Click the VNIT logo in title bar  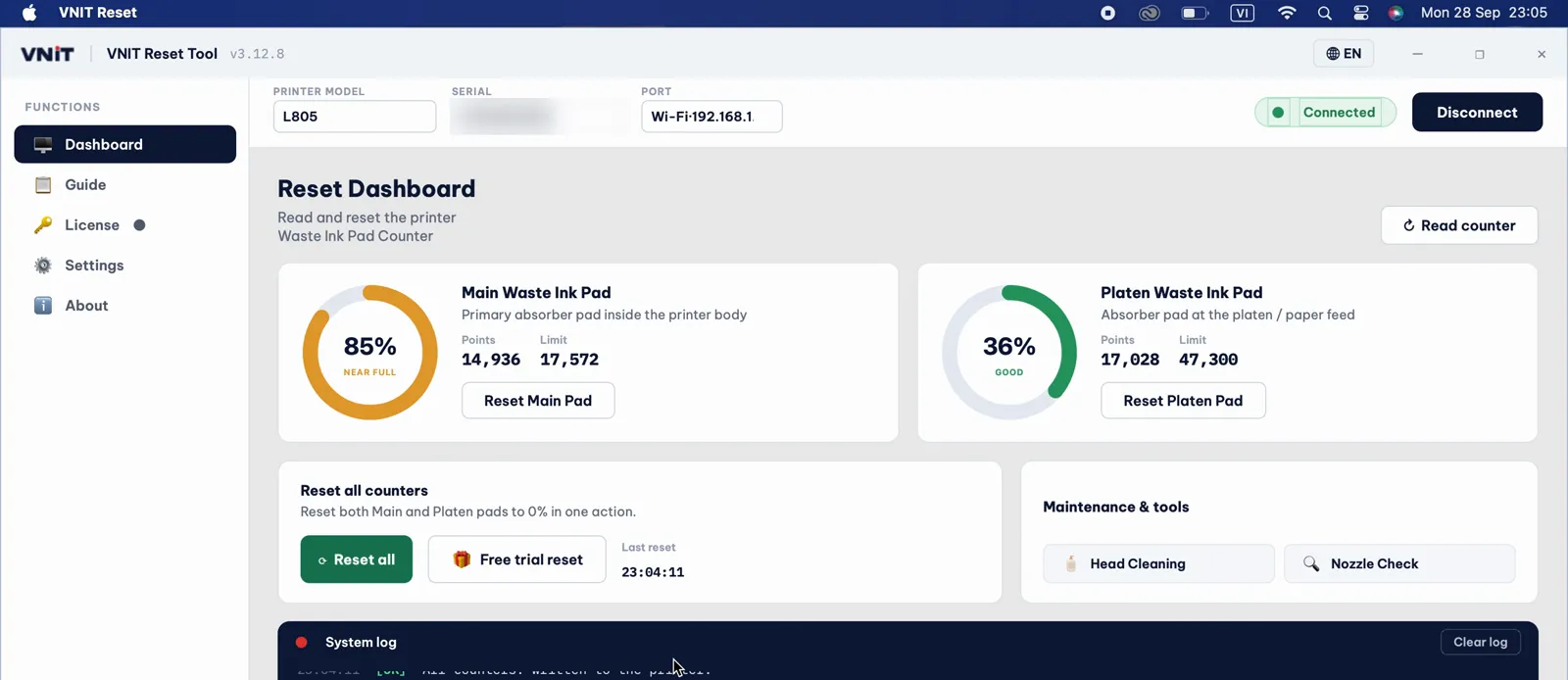pyautogui.click(x=47, y=54)
